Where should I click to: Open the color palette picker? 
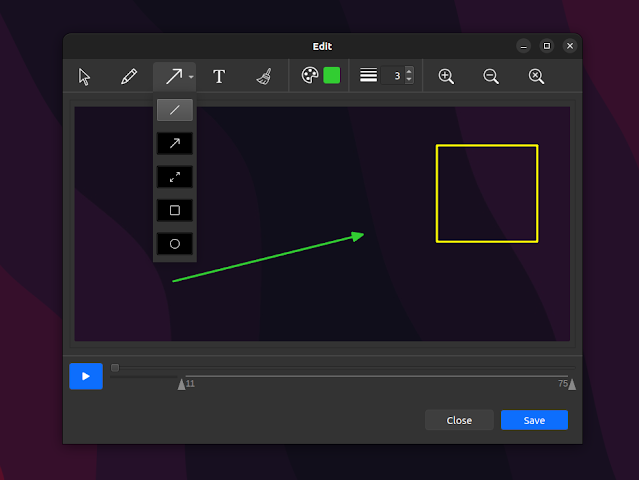coord(310,76)
